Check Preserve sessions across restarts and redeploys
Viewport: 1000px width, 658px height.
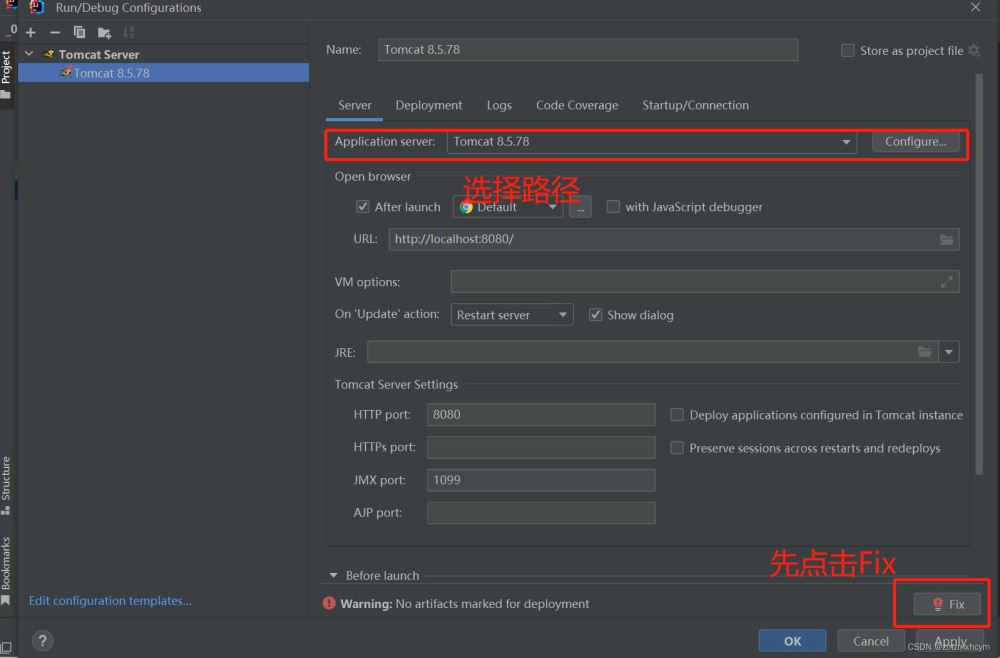coord(677,448)
